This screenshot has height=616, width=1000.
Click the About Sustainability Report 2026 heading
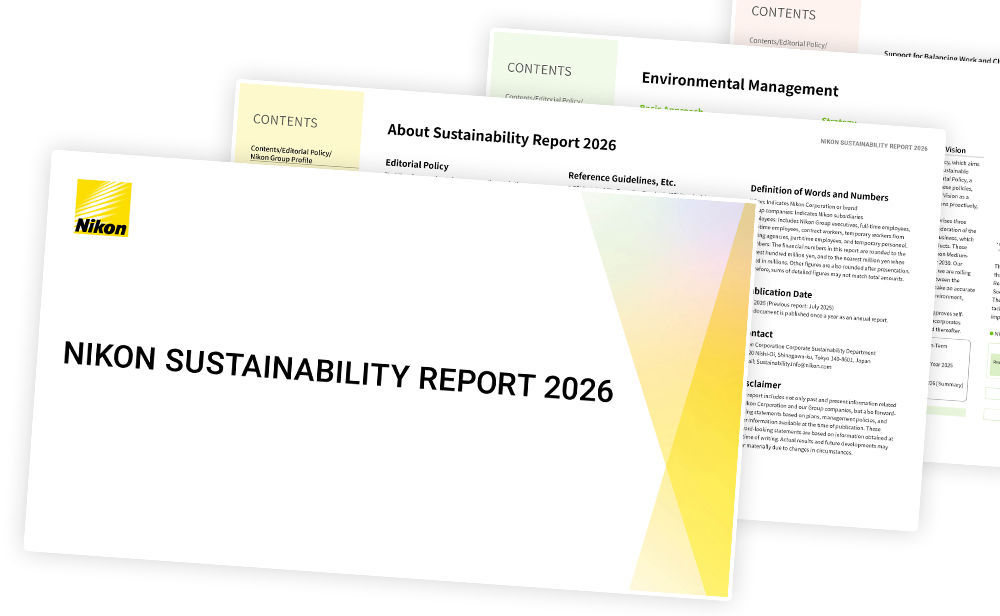click(502, 137)
